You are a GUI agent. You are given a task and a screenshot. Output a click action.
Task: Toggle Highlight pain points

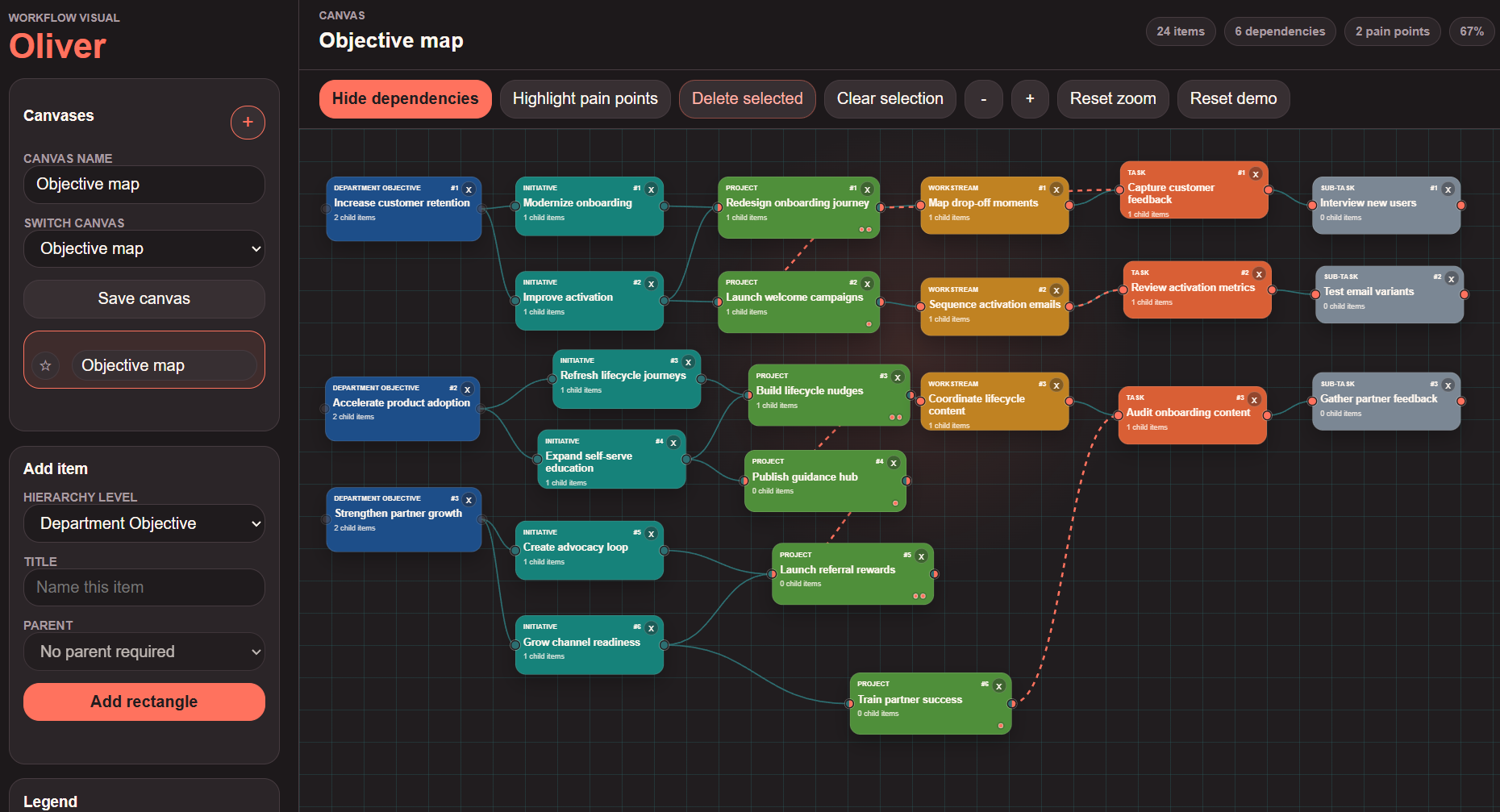click(x=585, y=99)
